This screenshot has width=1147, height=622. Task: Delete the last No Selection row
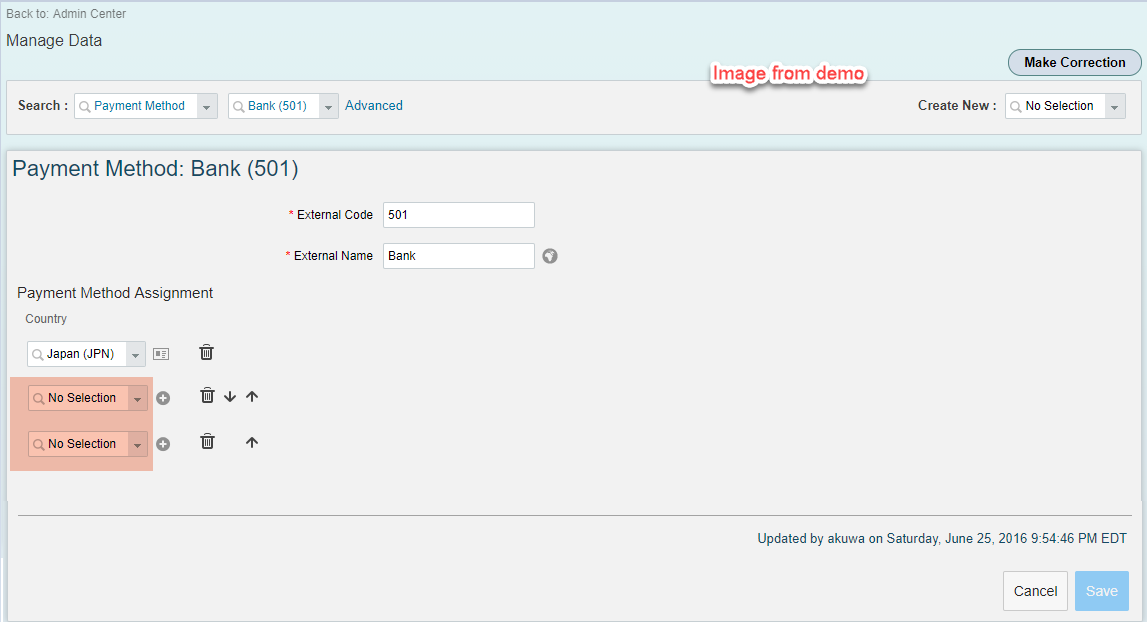(208, 442)
